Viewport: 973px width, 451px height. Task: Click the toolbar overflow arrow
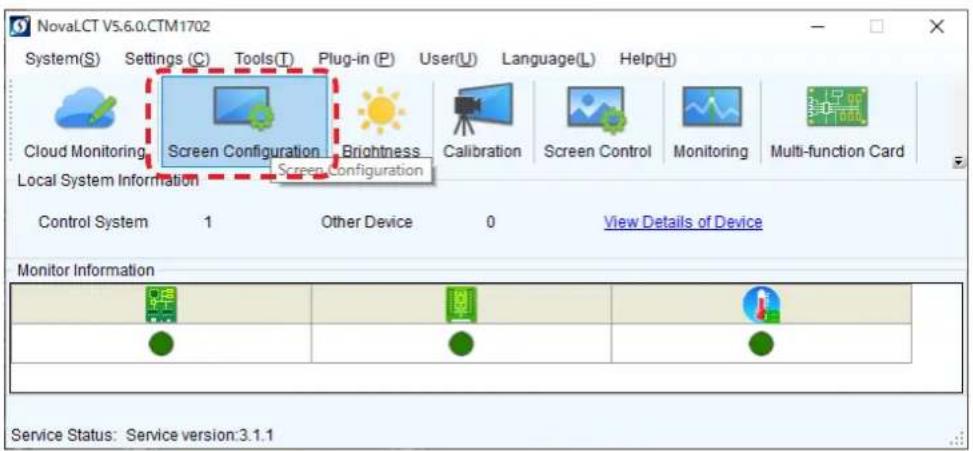(x=959, y=163)
